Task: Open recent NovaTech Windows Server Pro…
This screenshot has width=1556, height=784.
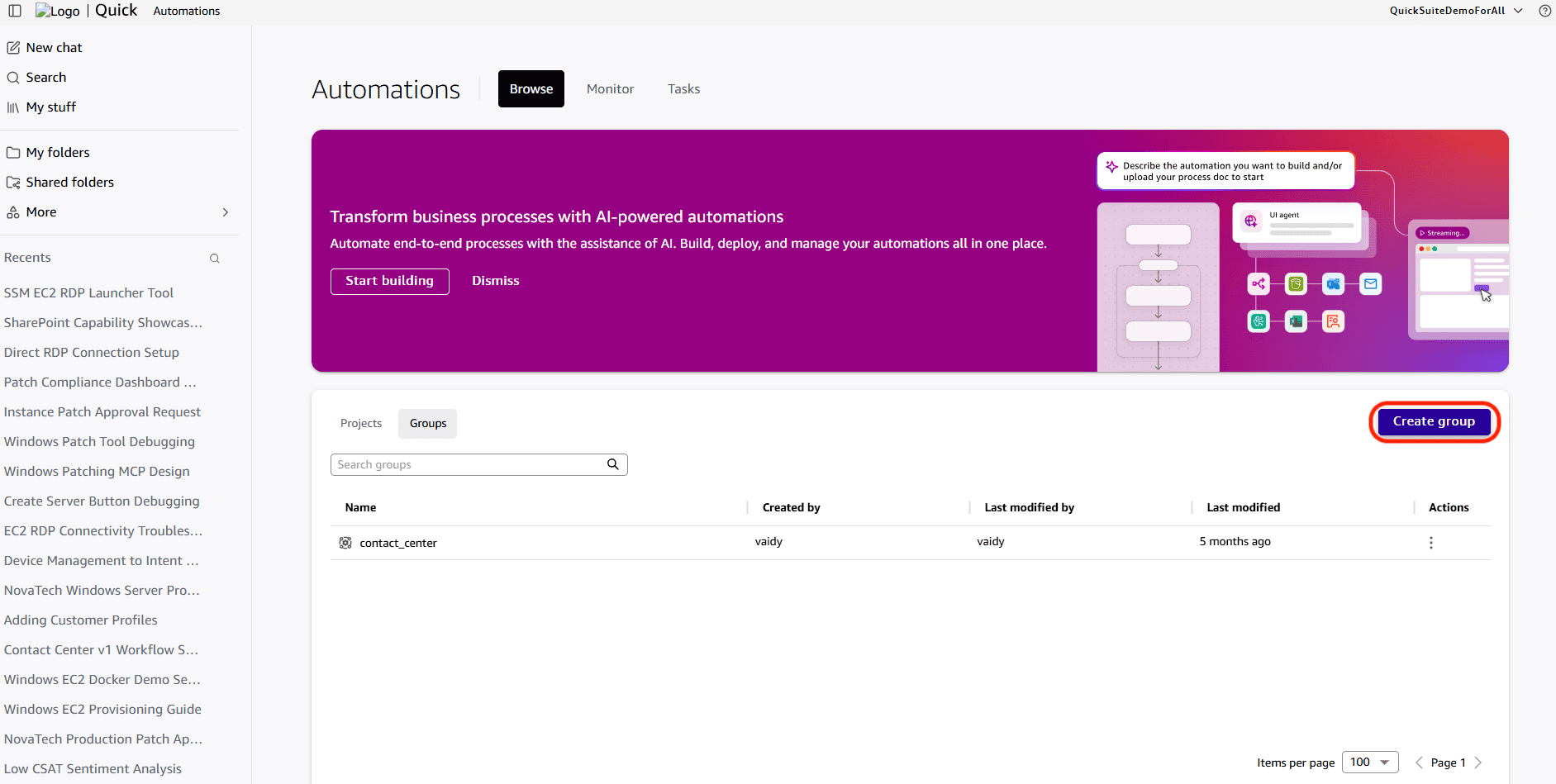Action: 102,591
